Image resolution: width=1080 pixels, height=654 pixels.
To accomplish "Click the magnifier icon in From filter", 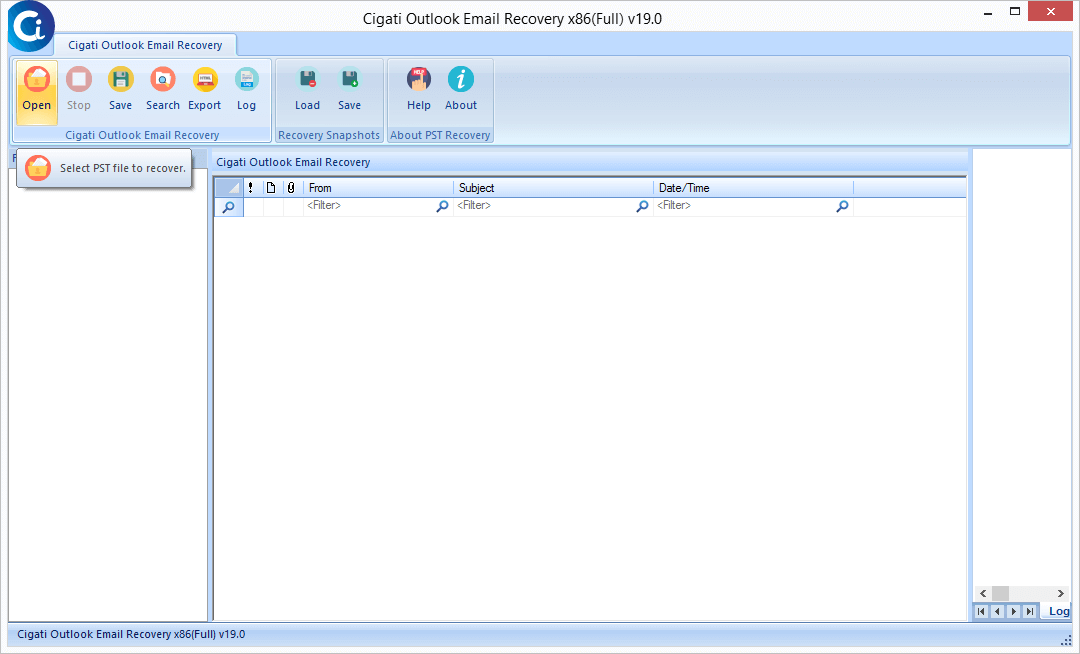I will 442,206.
